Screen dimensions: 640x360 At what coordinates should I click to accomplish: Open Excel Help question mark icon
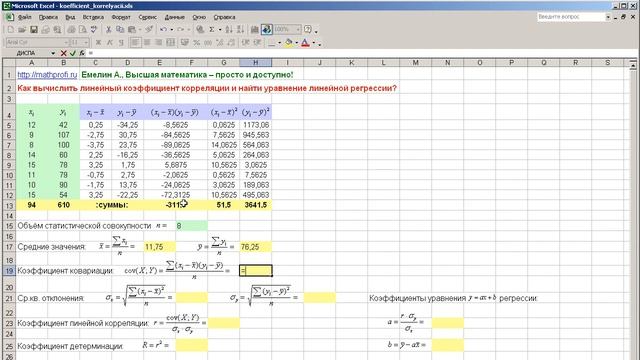coord(307,29)
